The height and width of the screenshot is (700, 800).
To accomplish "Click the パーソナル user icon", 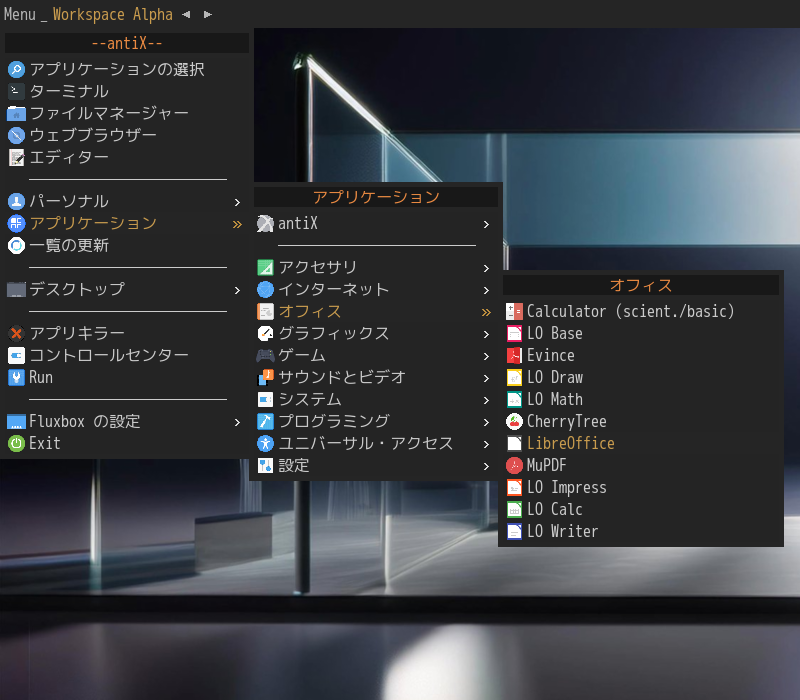I will click(x=16, y=202).
